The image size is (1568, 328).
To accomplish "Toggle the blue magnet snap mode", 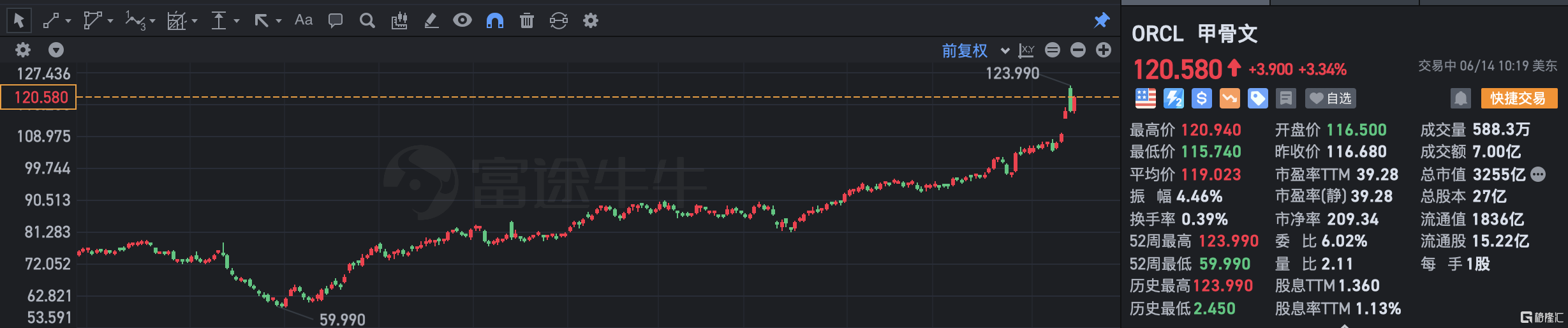I will click(495, 21).
